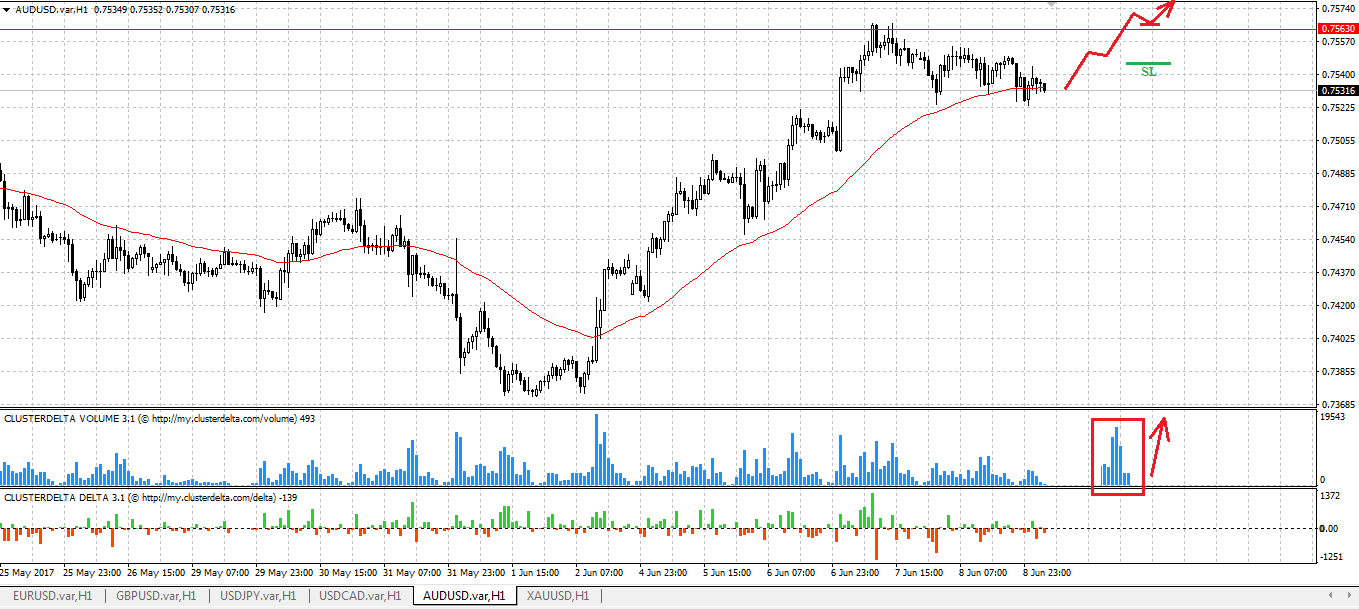Click the 6 Jun 07:00 time label
This screenshot has width=1359, height=609.
791,574
